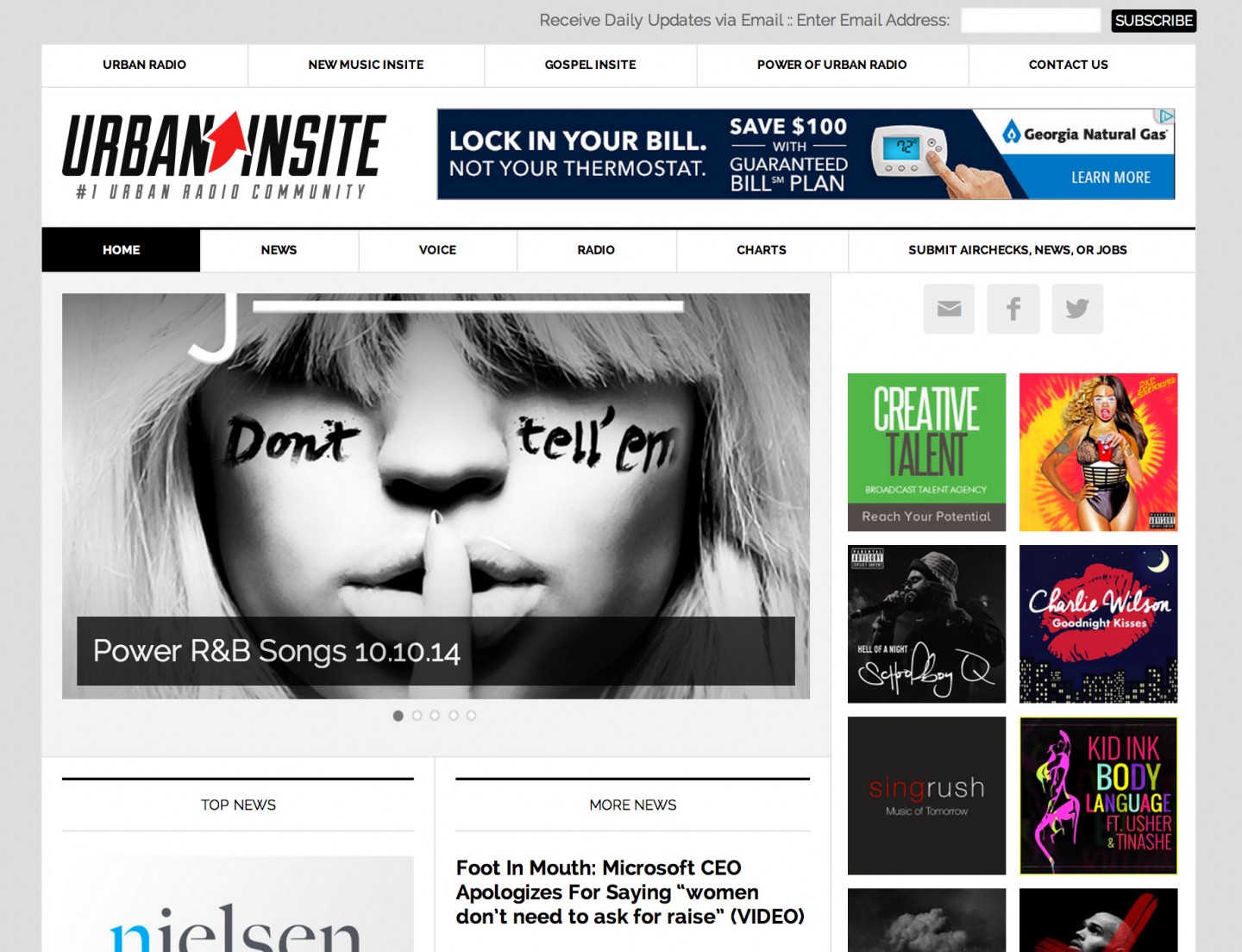Open Gospel Insite in top navigation
The height and width of the screenshot is (952, 1242).
[x=590, y=65]
